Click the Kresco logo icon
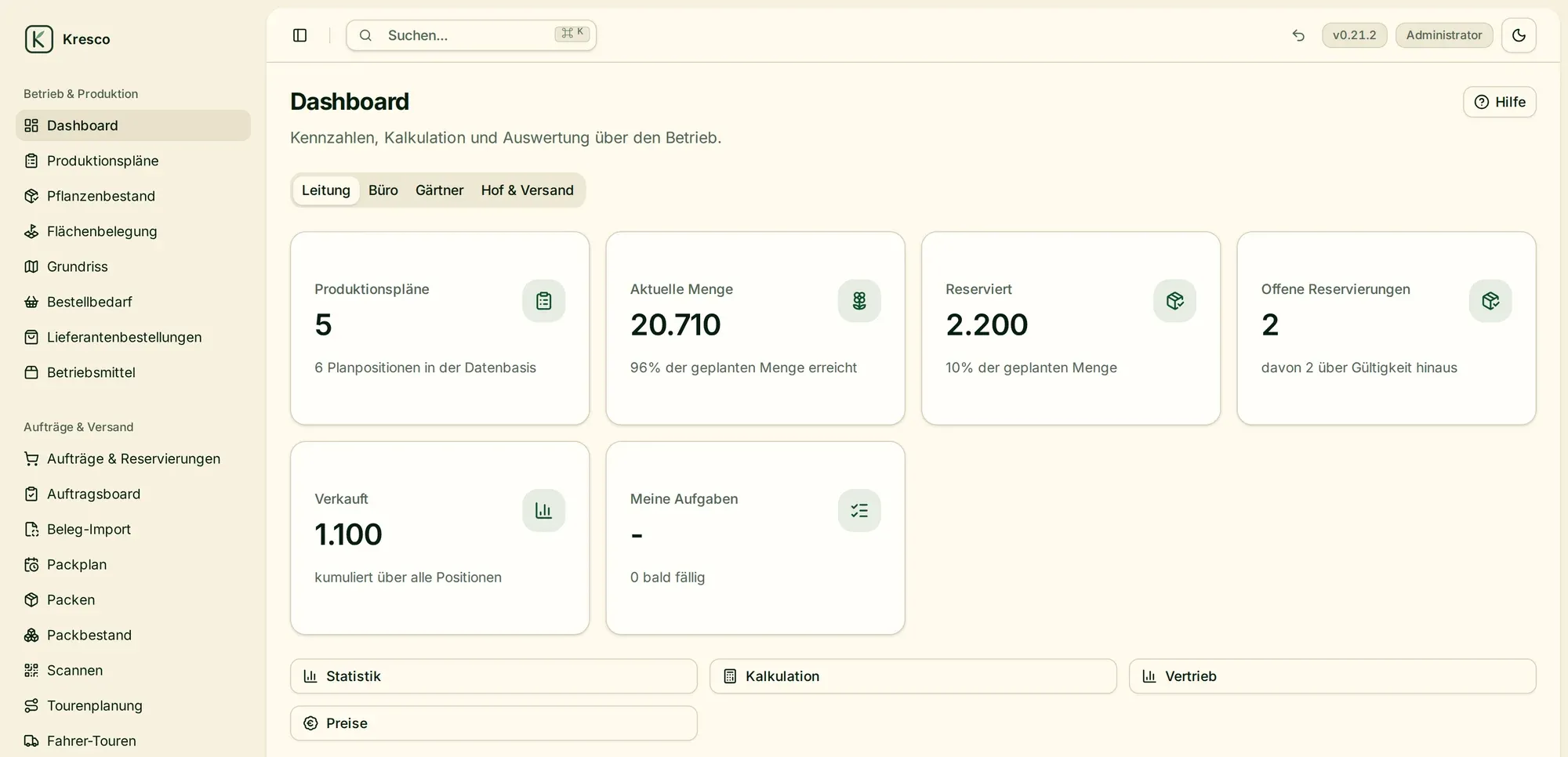The image size is (1568, 757). 38,39
